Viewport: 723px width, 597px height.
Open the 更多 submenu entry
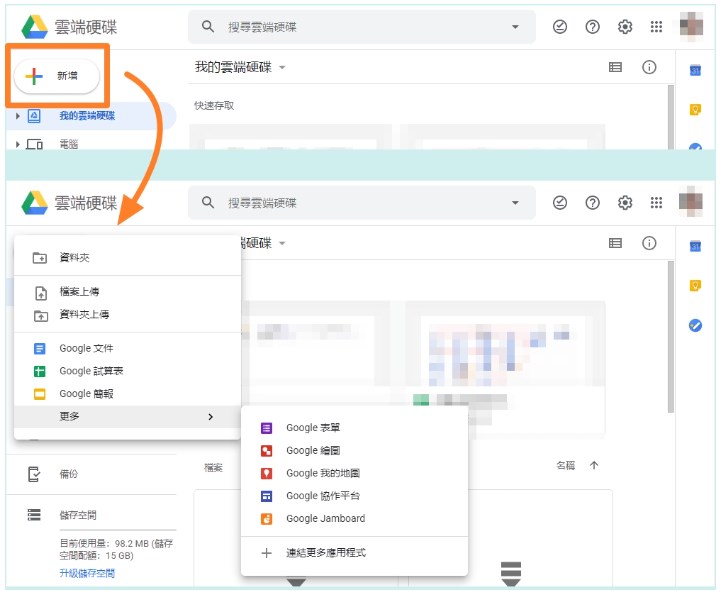click(x=127, y=416)
